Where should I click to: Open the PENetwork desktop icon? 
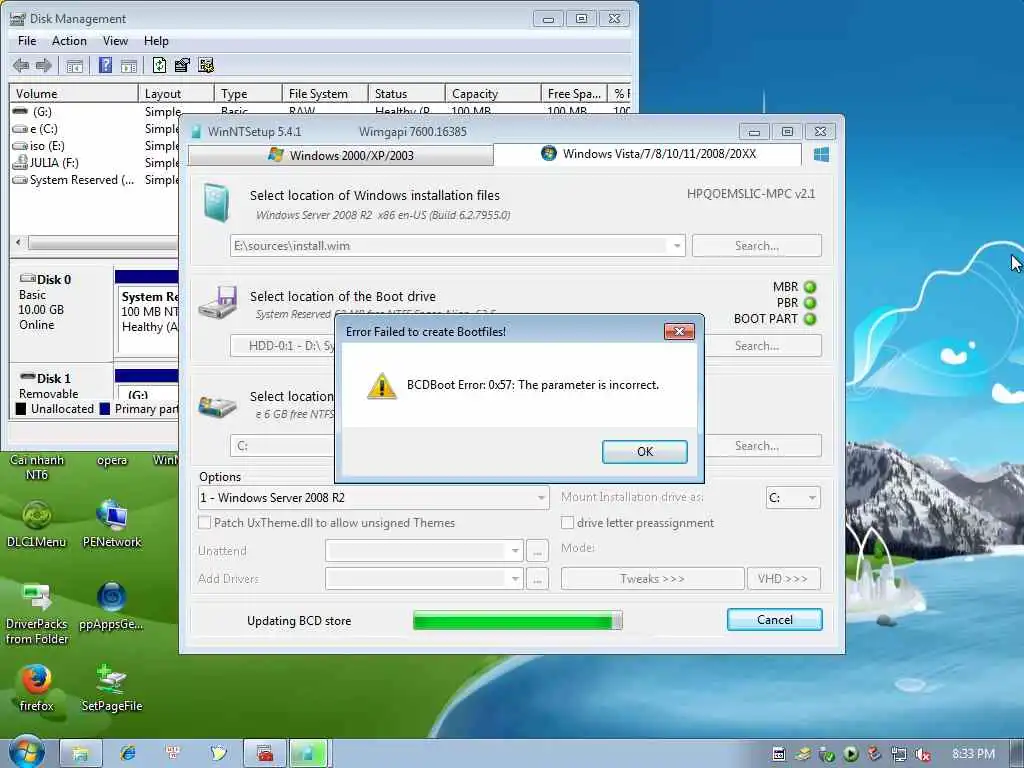112,524
